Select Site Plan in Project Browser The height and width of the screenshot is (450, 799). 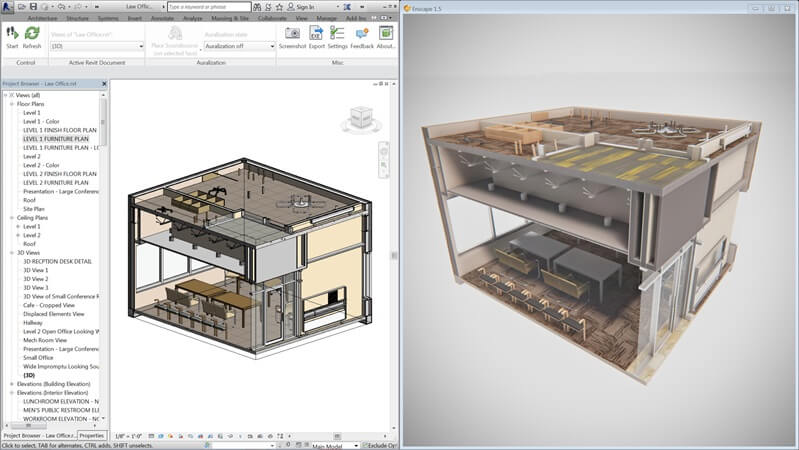[34, 209]
